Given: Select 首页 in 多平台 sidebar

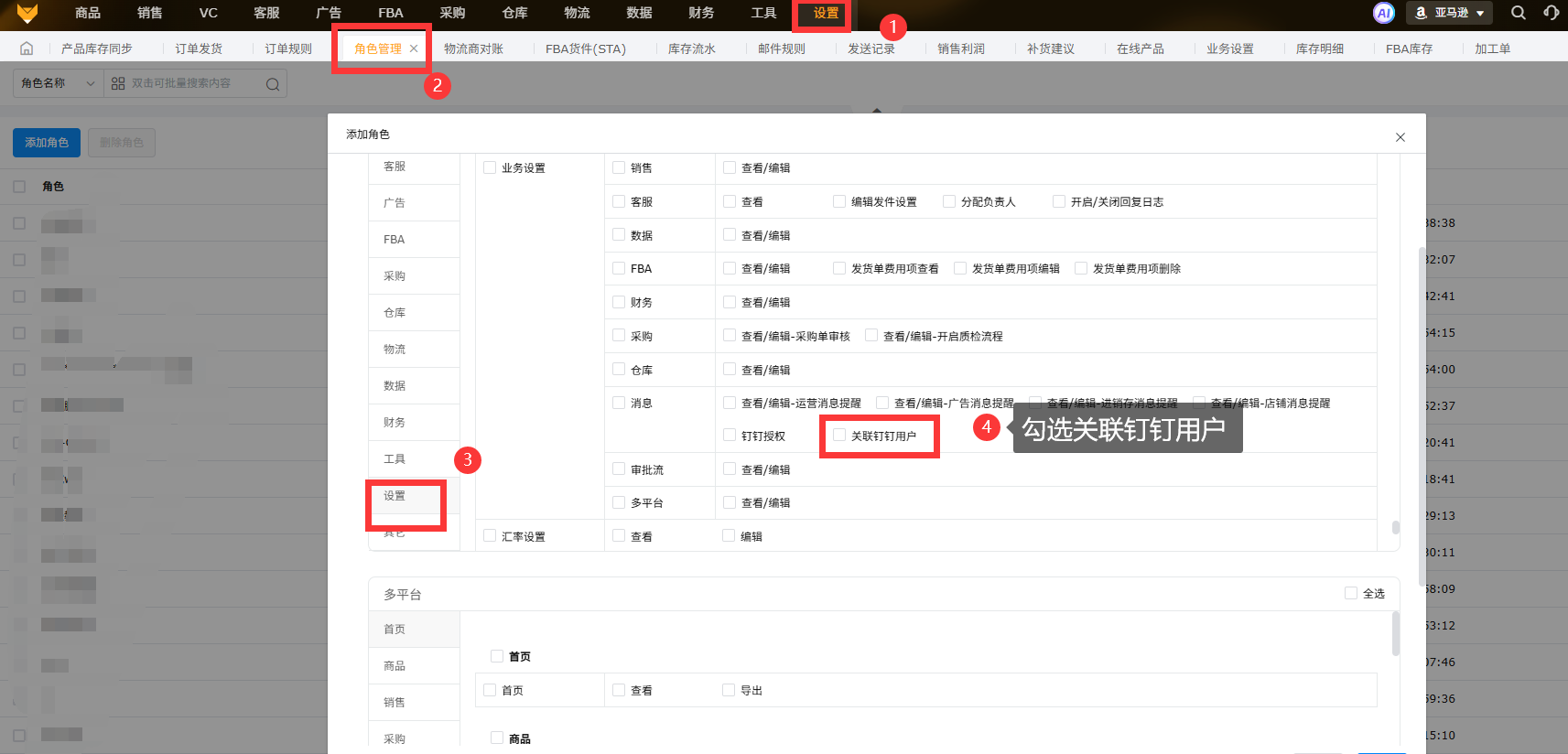Looking at the screenshot, I should pyautogui.click(x=414, y=630).
